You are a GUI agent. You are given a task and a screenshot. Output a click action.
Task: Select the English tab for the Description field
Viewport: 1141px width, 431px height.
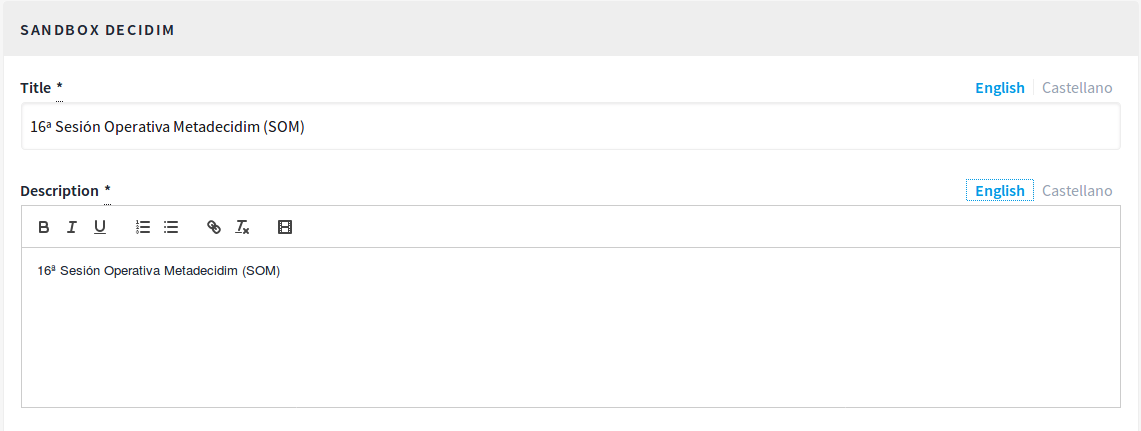click(x=1000, y=191)
